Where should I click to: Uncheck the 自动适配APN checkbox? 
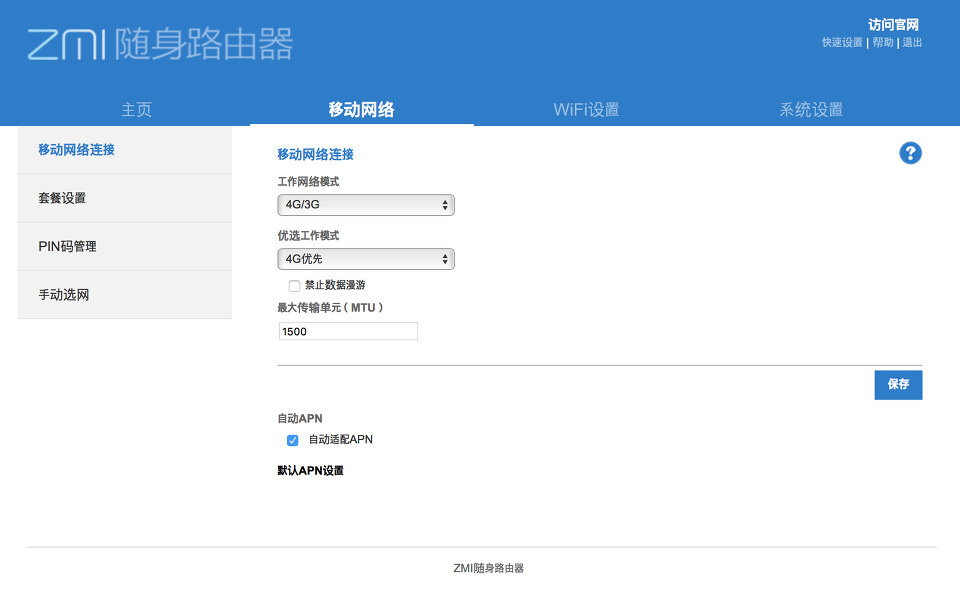pyautogui.click(x=293, y=440)
